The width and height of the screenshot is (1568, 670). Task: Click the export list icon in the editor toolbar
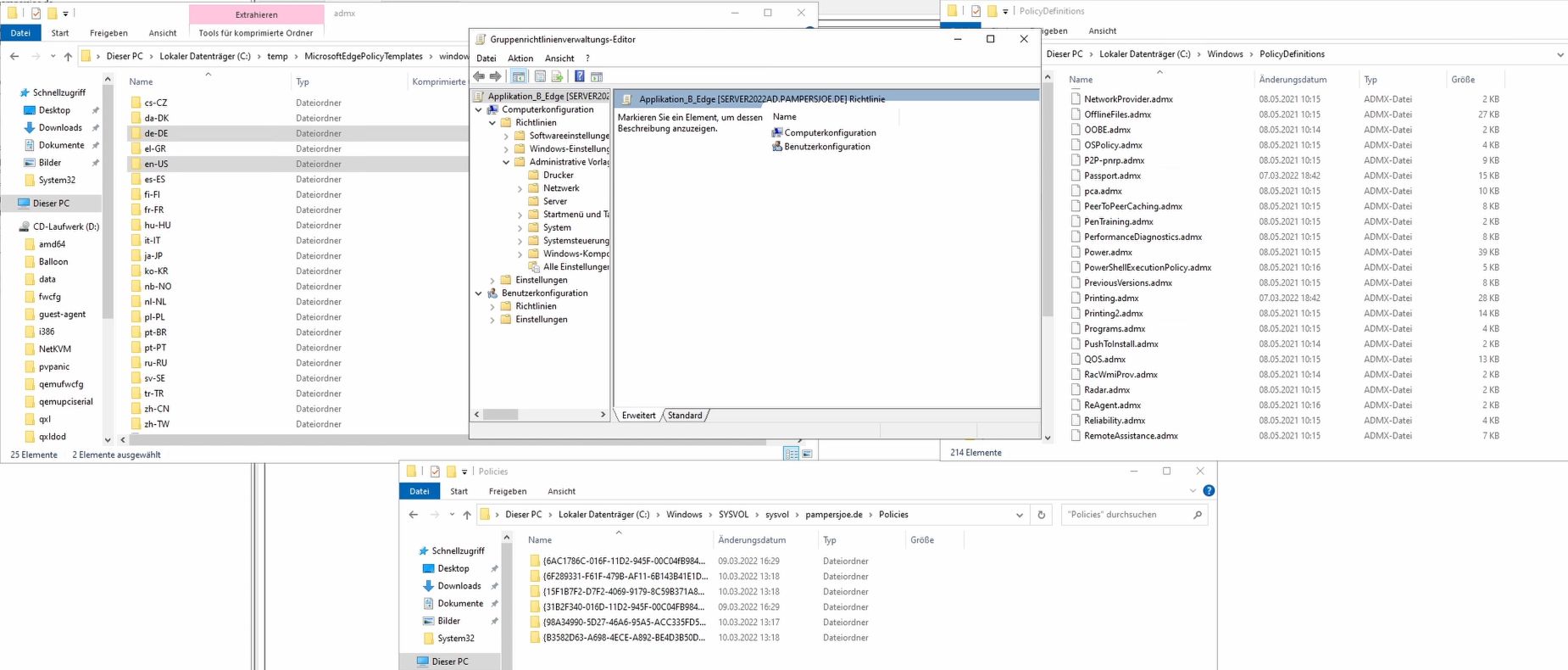557,76
